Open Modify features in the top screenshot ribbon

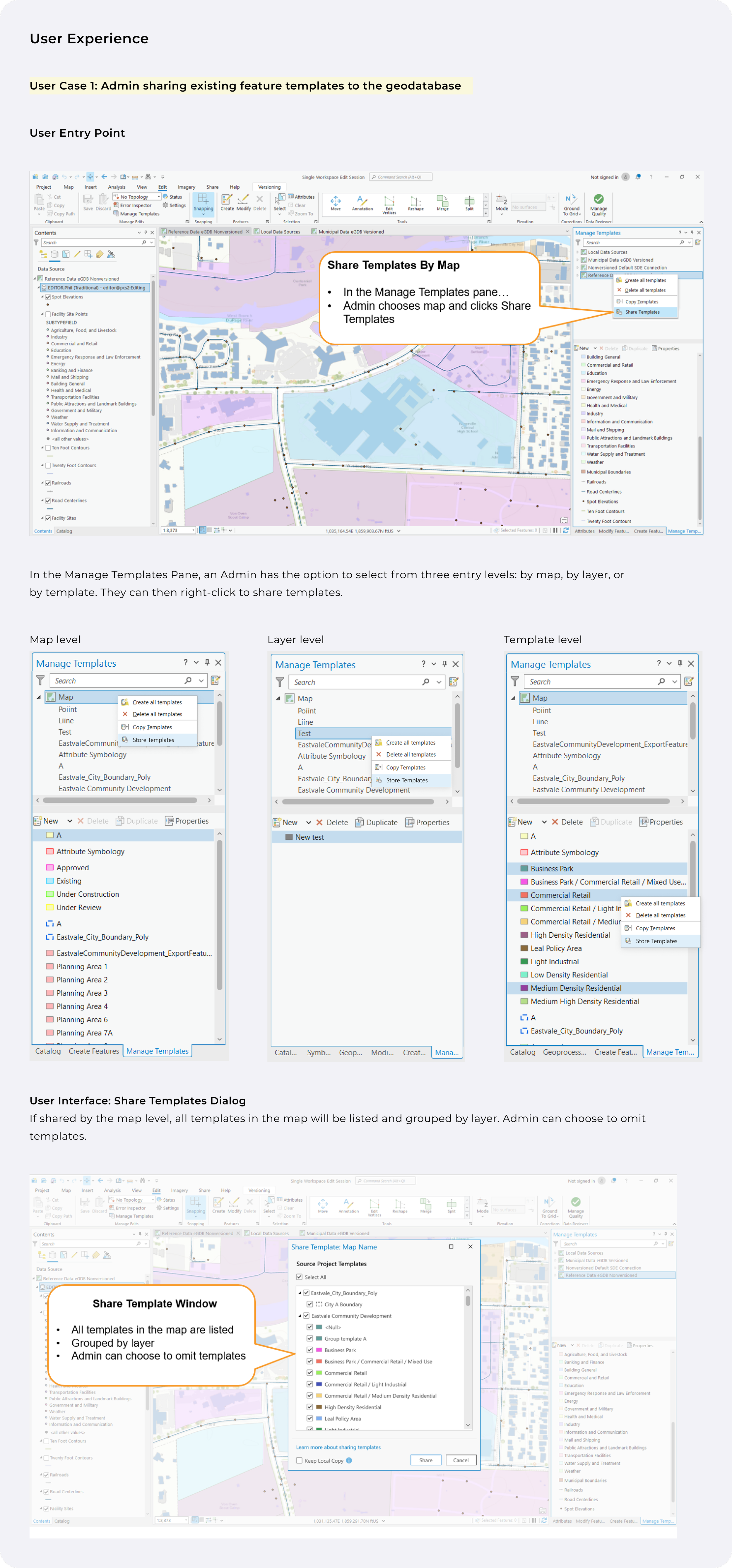pos(244,203)
